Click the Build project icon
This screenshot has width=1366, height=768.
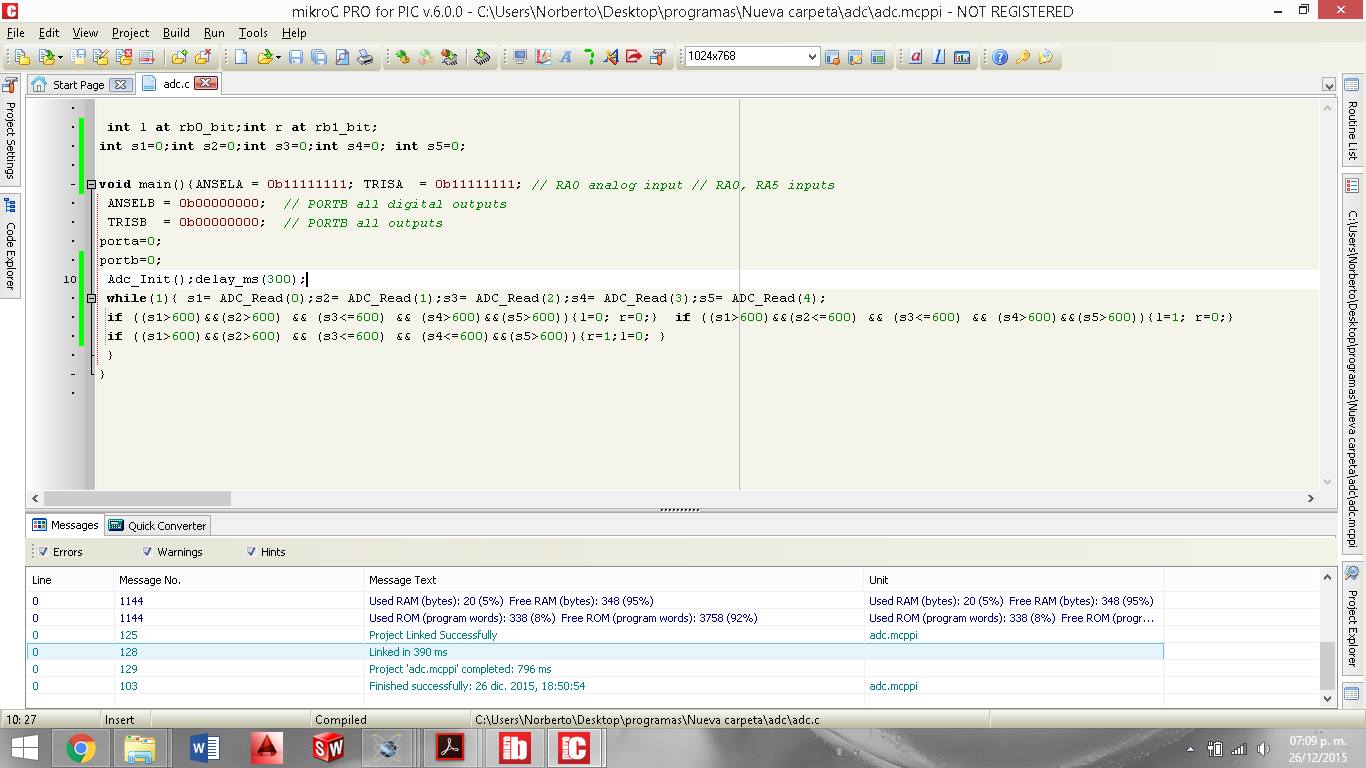[x=402, y=57]
